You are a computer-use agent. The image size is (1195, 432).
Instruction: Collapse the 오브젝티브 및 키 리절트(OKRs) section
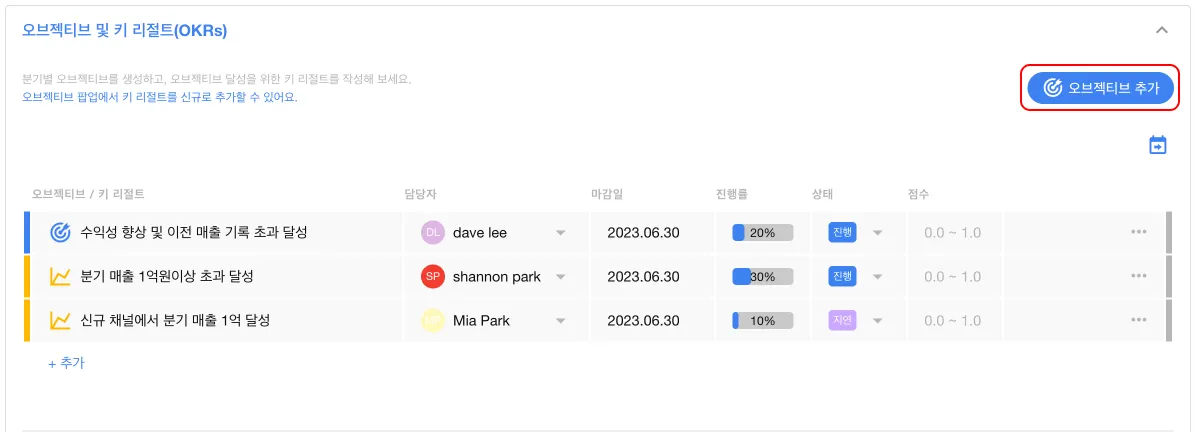click(x=1162, y=31)
